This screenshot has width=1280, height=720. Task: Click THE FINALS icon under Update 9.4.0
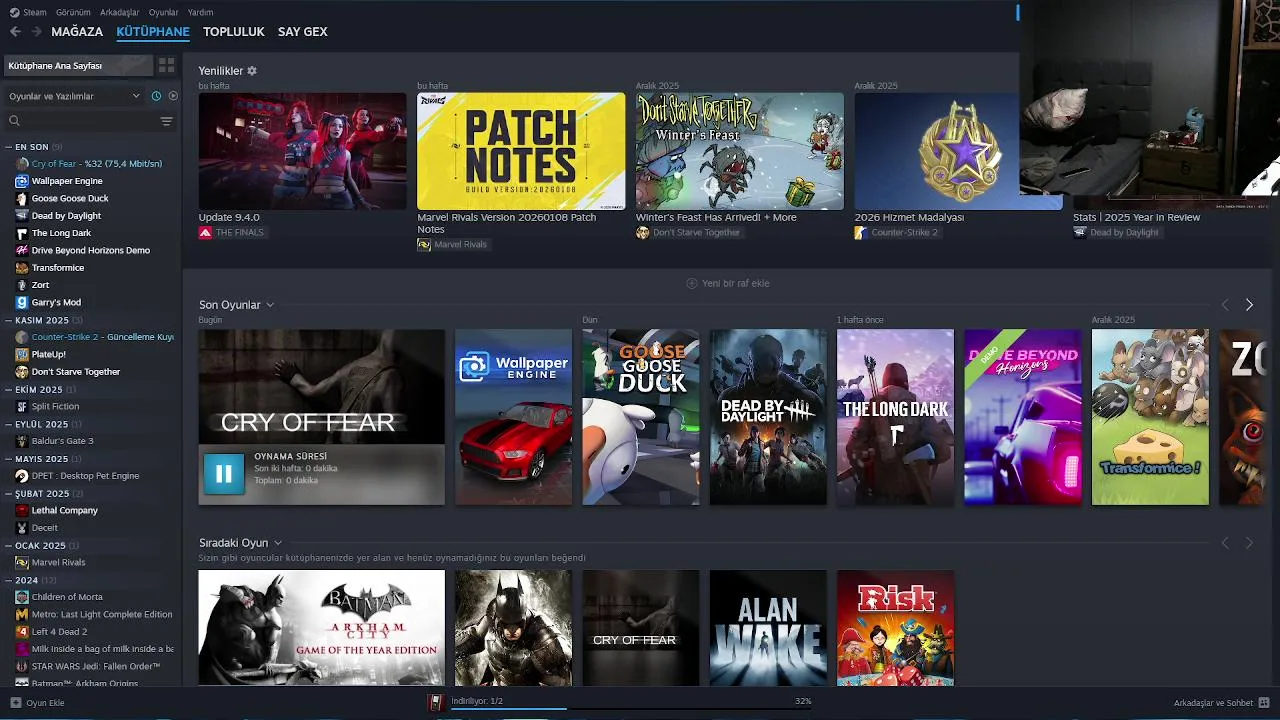pyautogui.click(x=205, y=232)
